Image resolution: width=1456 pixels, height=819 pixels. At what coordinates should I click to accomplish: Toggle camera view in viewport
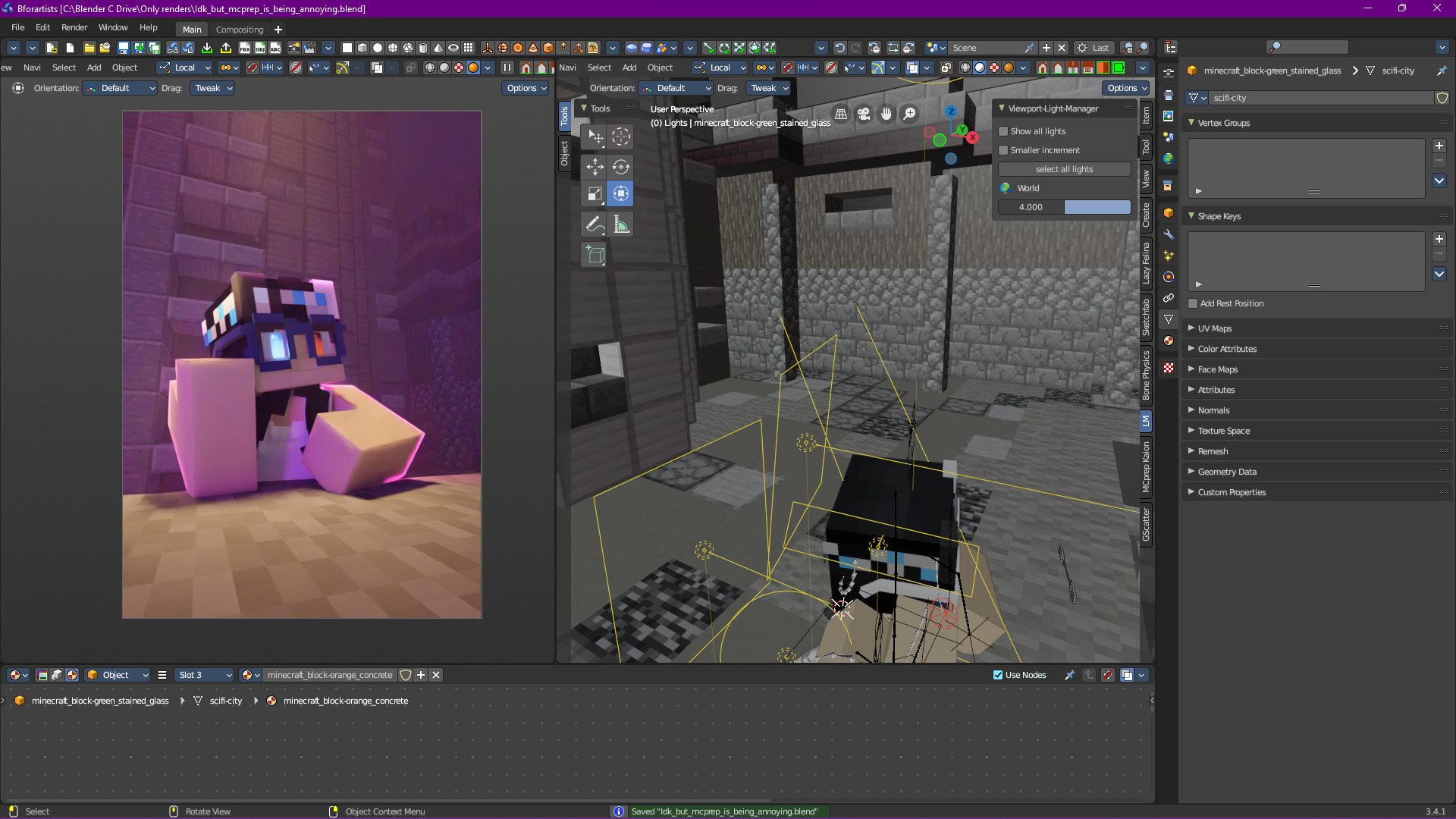[864, 115]
